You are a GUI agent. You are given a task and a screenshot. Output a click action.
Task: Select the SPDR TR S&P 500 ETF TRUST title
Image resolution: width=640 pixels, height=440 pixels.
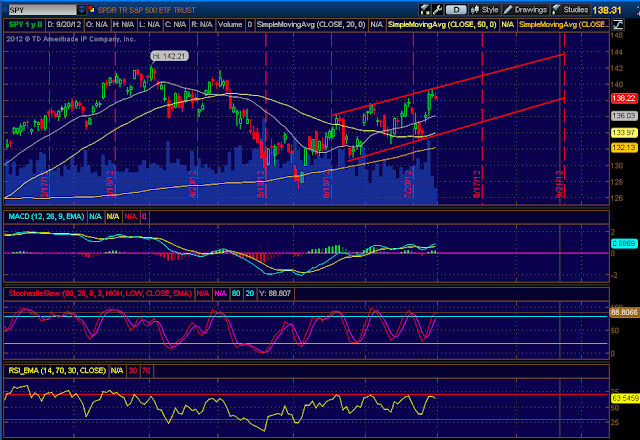coord(147,10)
